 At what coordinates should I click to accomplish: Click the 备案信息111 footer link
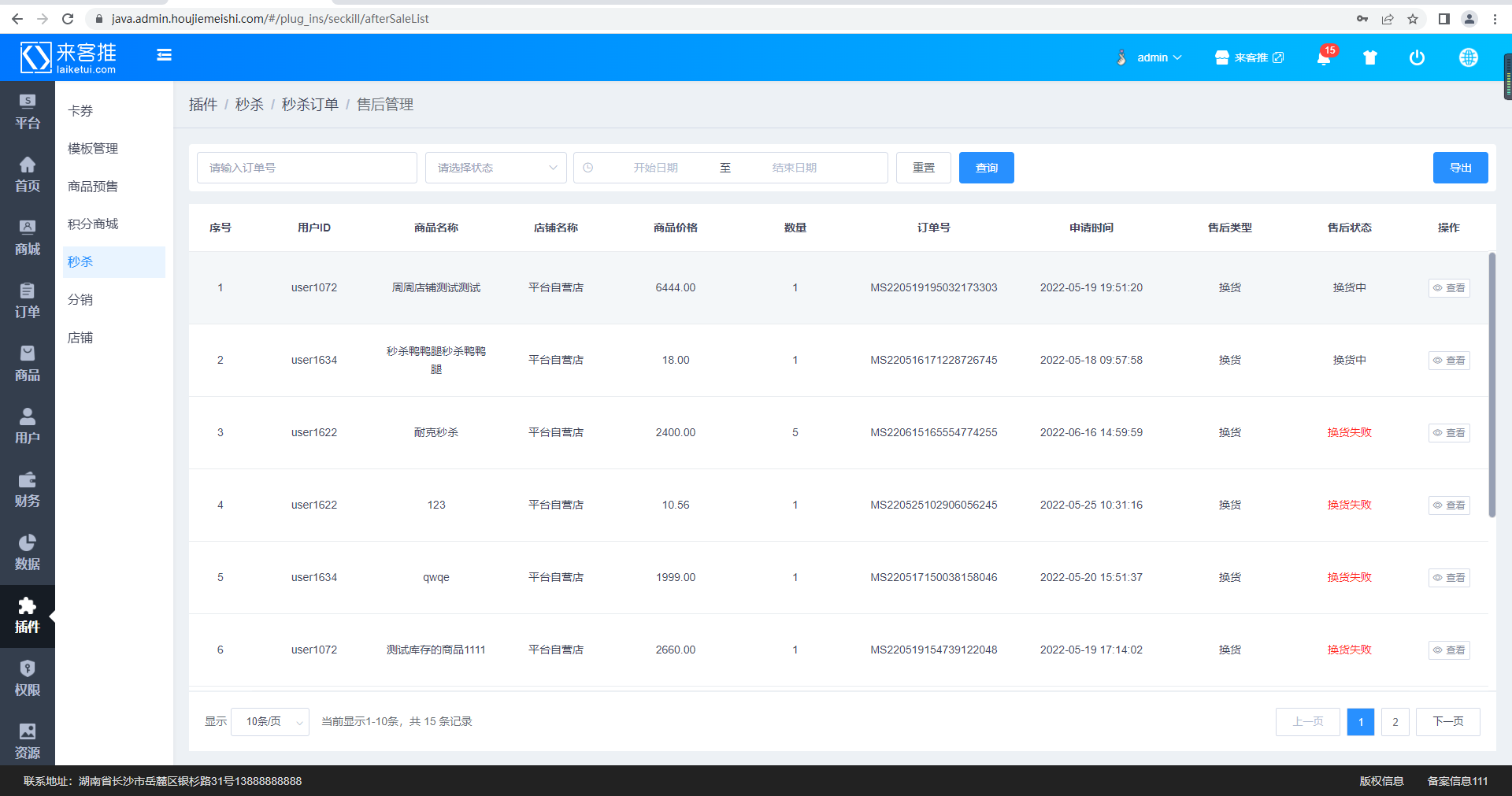pos(1458,781)
